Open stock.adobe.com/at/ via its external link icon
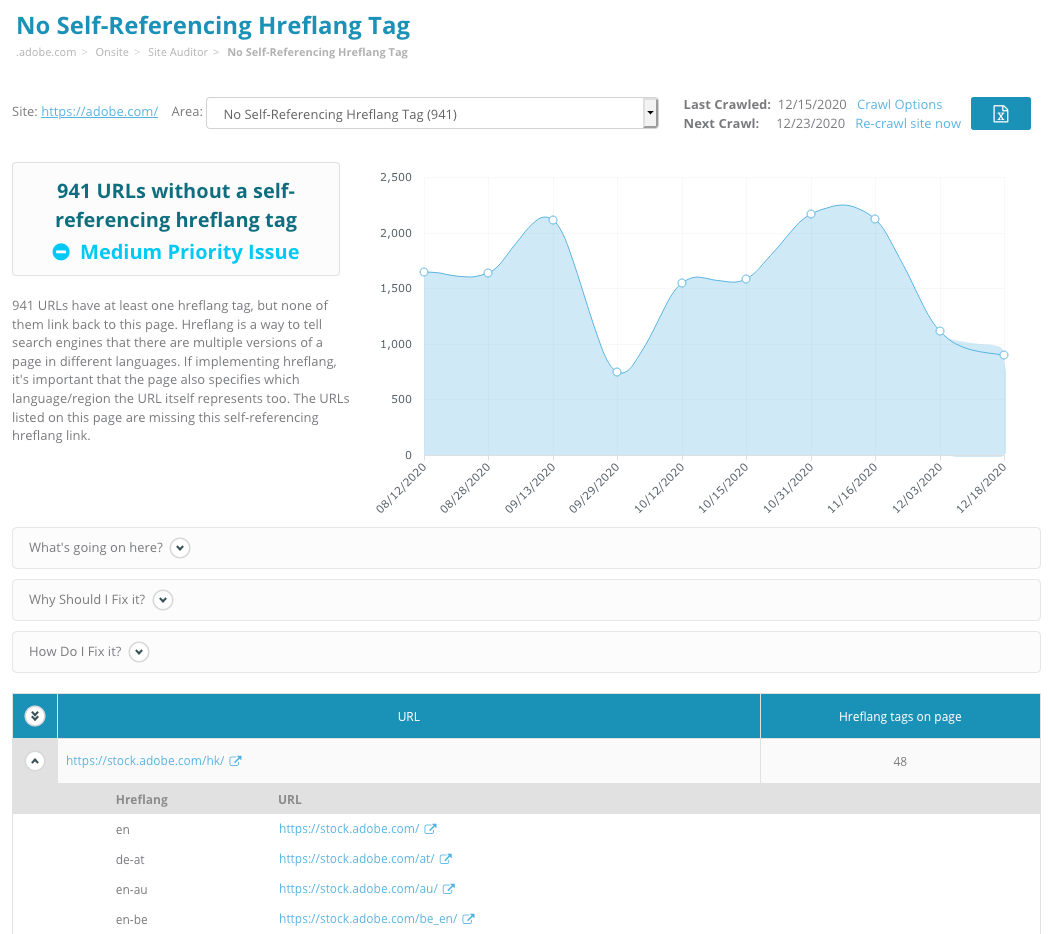 pos(445,858)
